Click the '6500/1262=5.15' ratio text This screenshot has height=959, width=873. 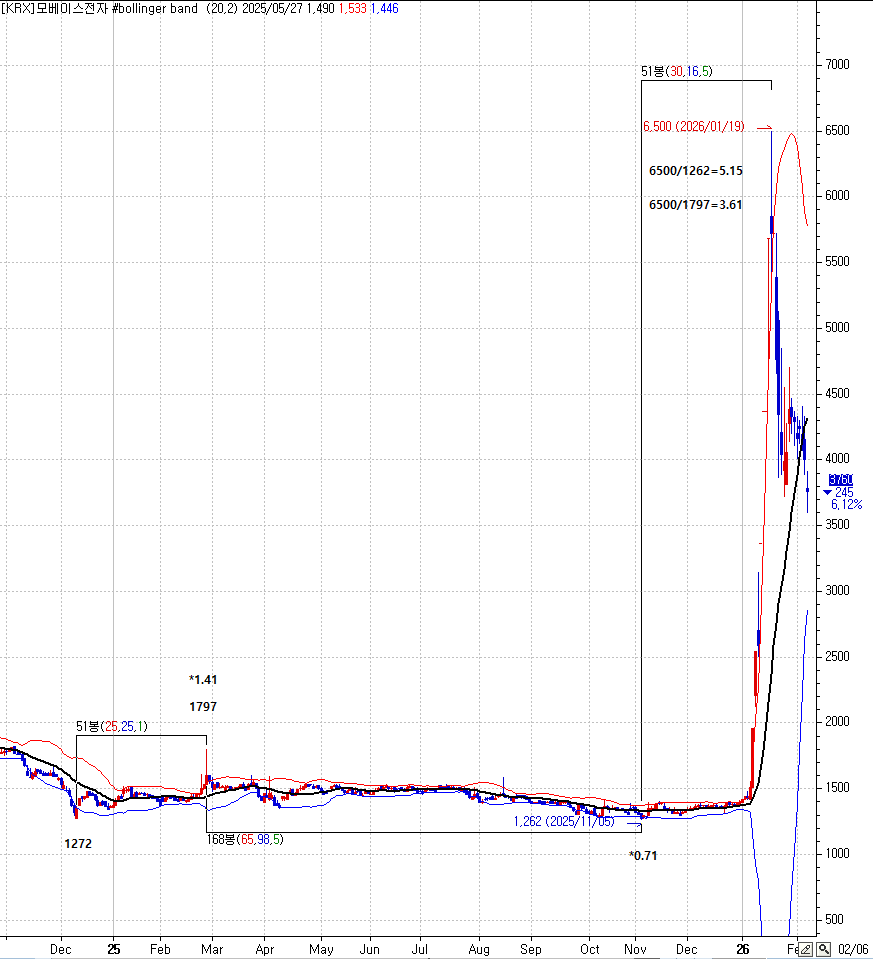tap(696, 171)
